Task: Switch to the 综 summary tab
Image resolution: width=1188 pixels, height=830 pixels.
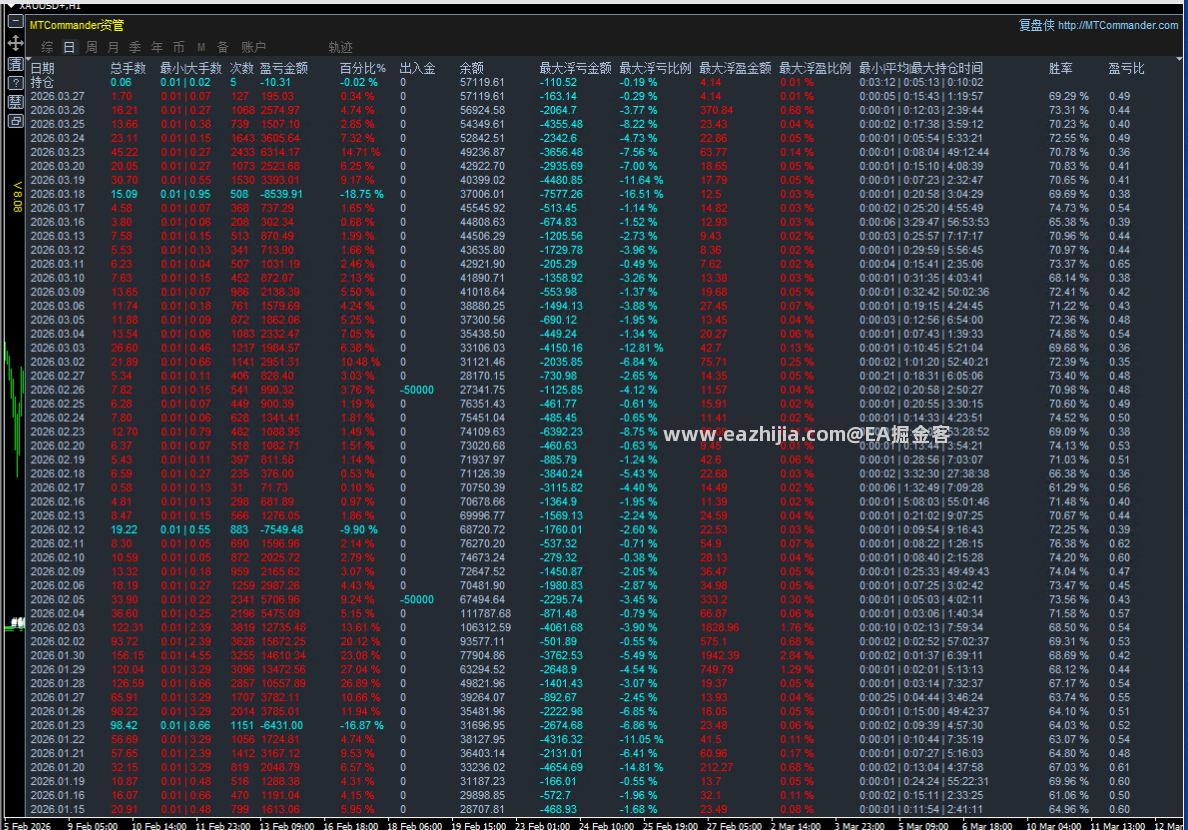Action: (x=47, y=47)
